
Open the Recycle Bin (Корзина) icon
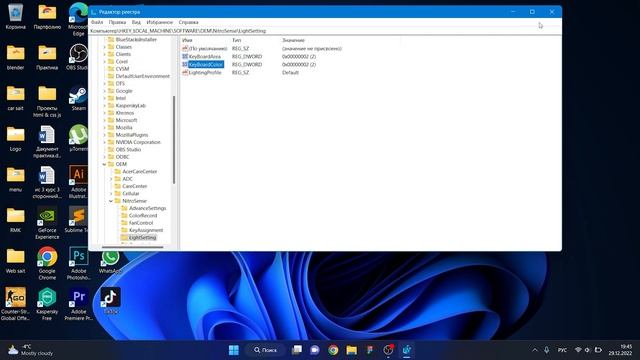tap(15, 16)
